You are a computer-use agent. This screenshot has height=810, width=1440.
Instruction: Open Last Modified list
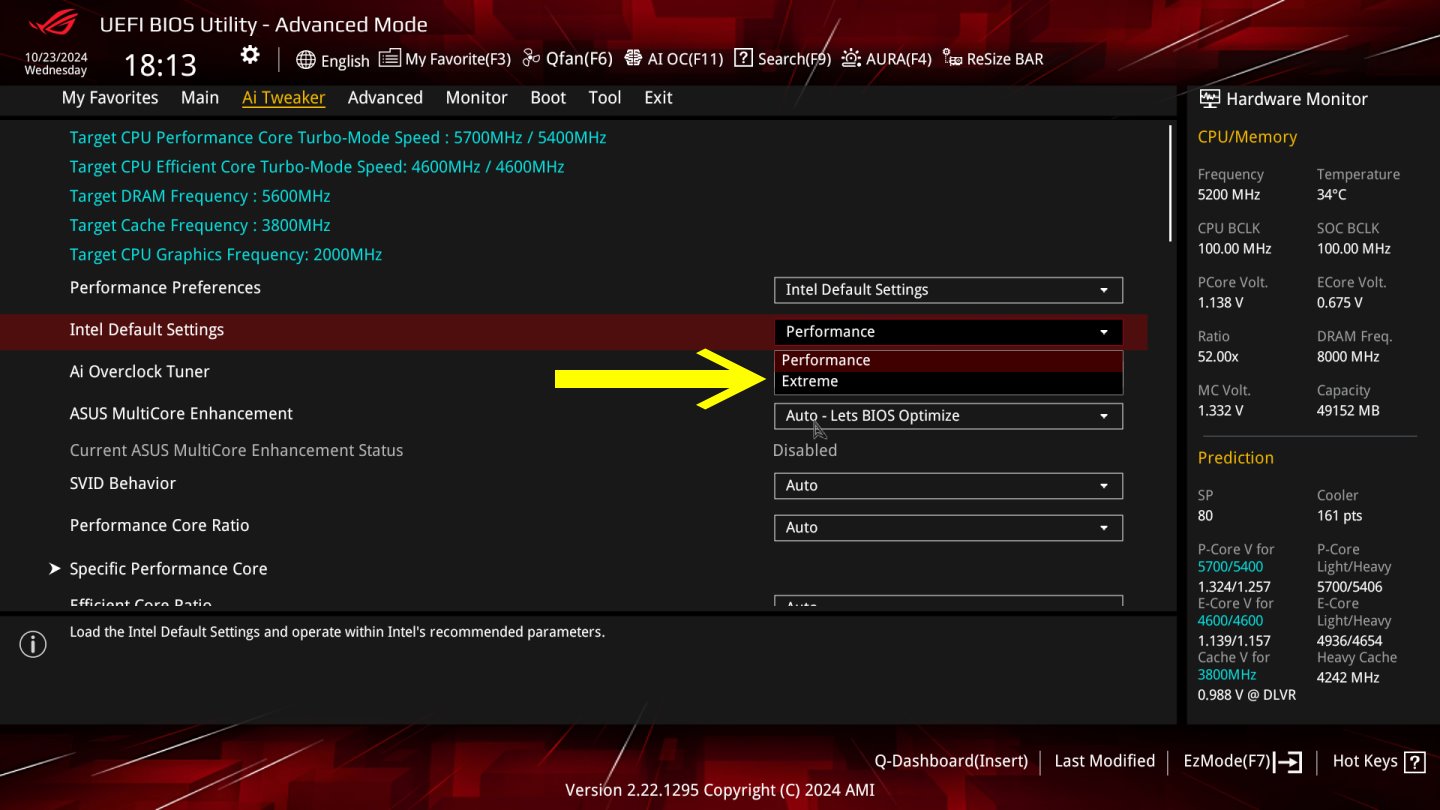pos(1104,761)
